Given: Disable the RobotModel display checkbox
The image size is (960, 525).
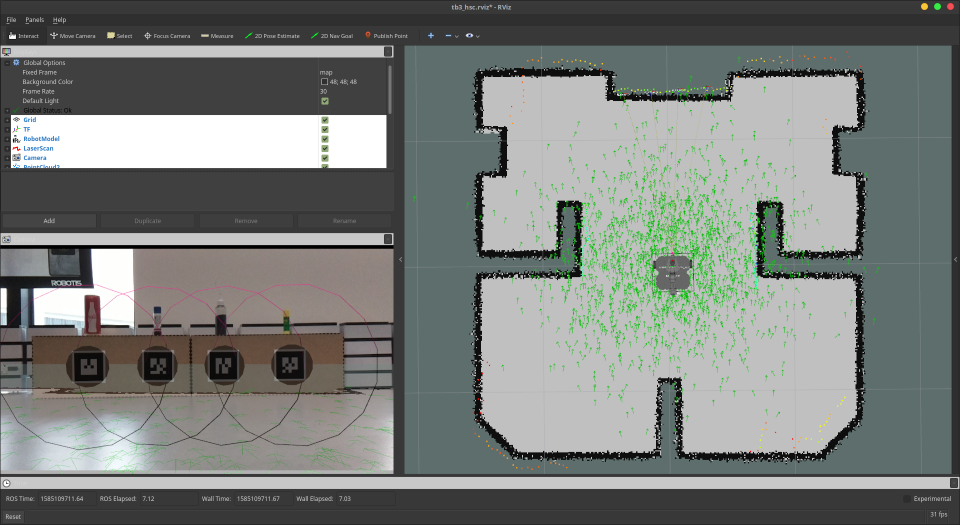Looking at the screenshot, I should tap(324, 139).
